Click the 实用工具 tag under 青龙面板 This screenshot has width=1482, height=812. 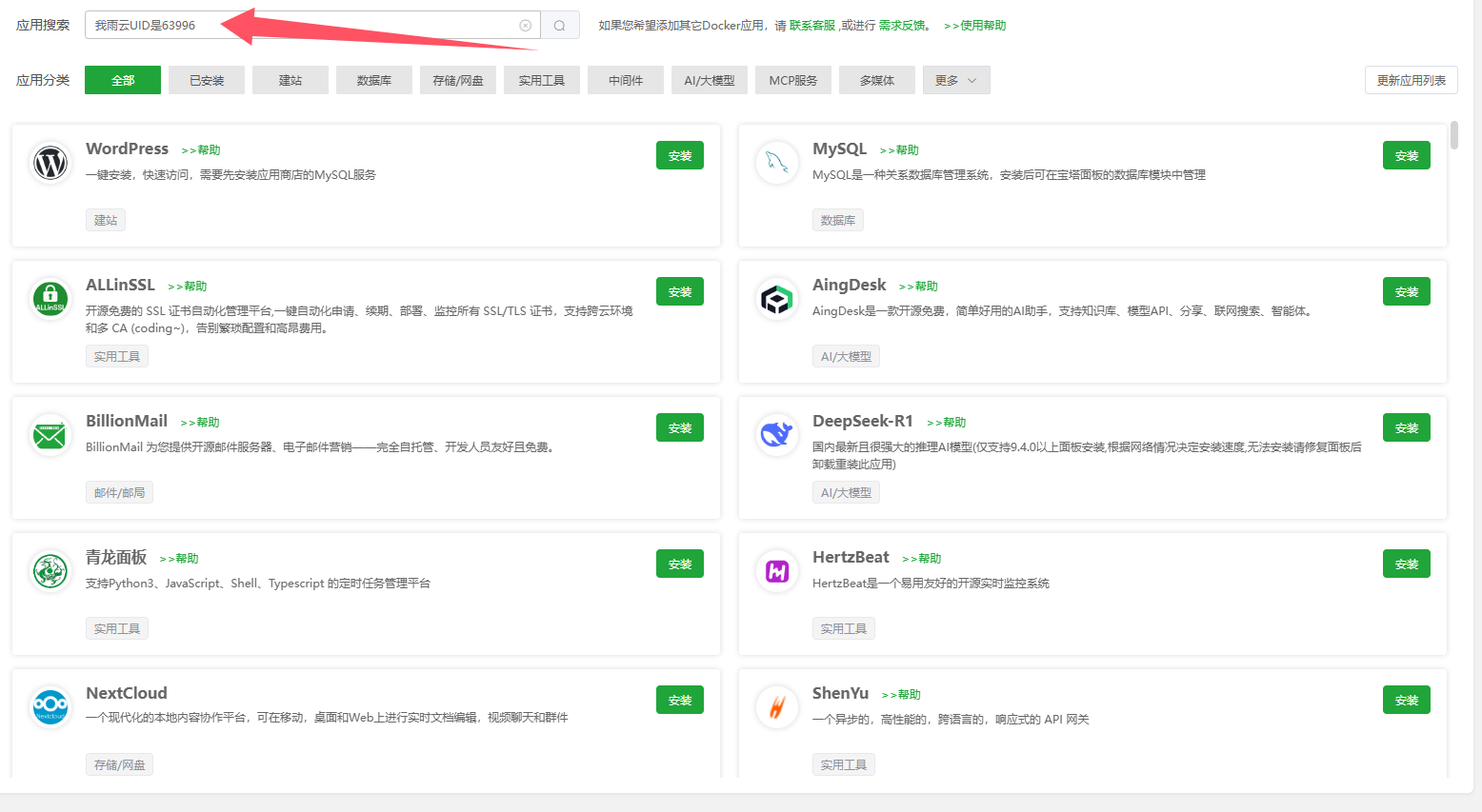coord(117,628)
